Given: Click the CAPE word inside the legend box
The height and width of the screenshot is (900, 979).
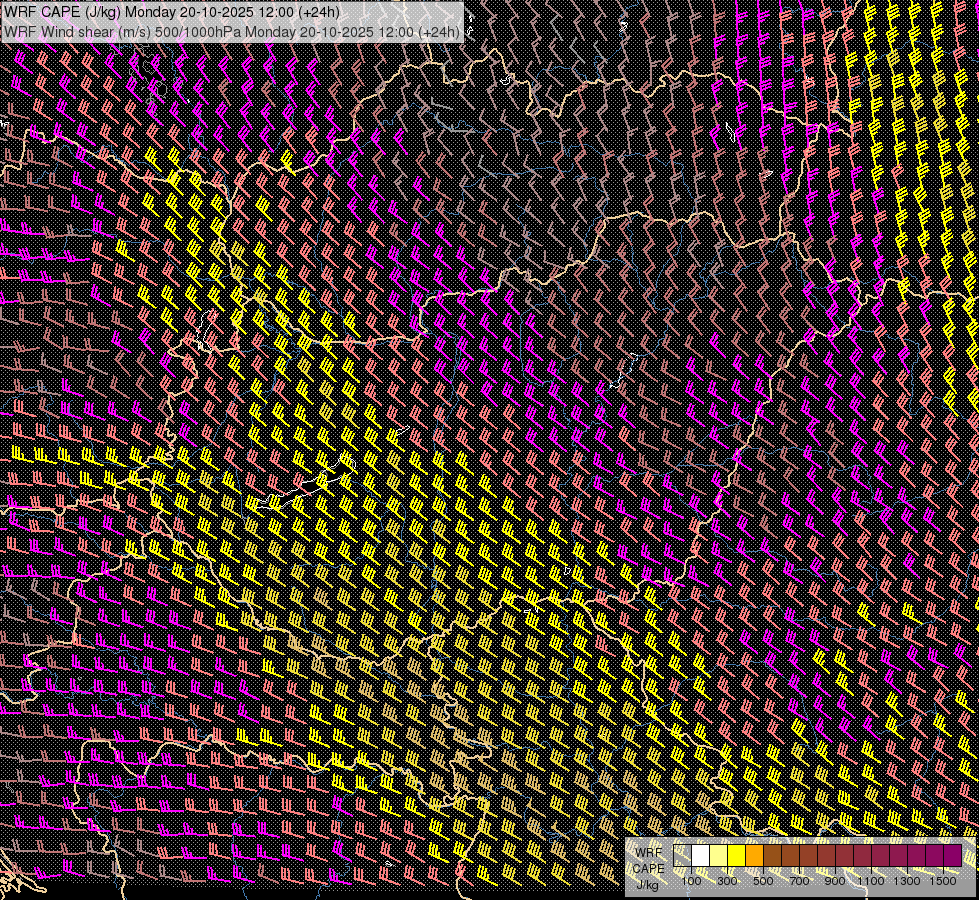Looking at the screenshot, I should [x=649, y=868].
